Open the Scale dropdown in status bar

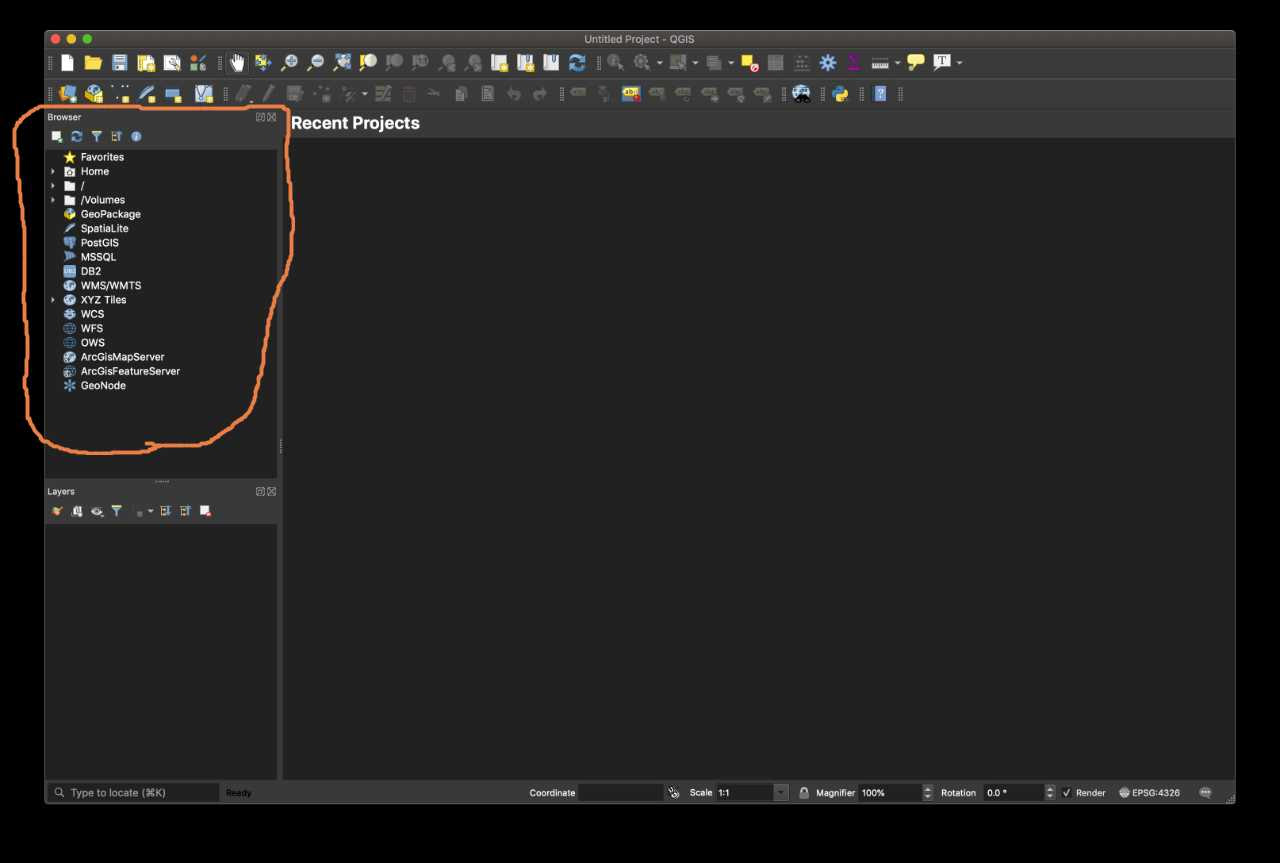(x=781, y=792)
